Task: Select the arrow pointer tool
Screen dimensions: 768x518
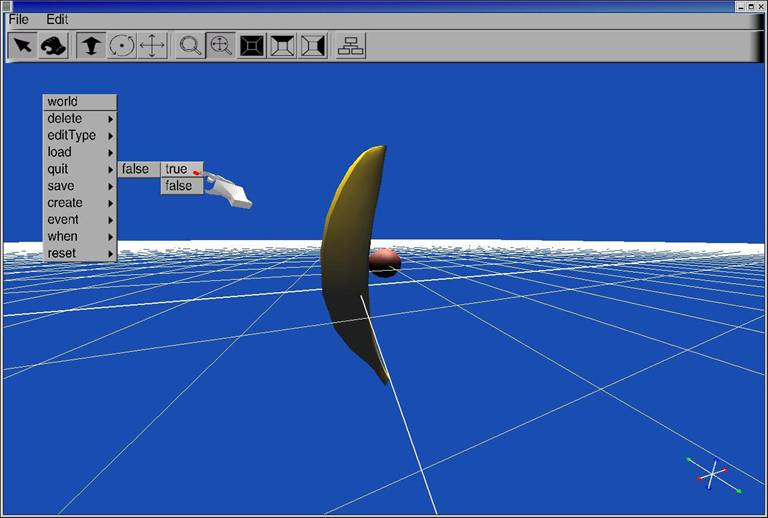Action: (23, 46)
